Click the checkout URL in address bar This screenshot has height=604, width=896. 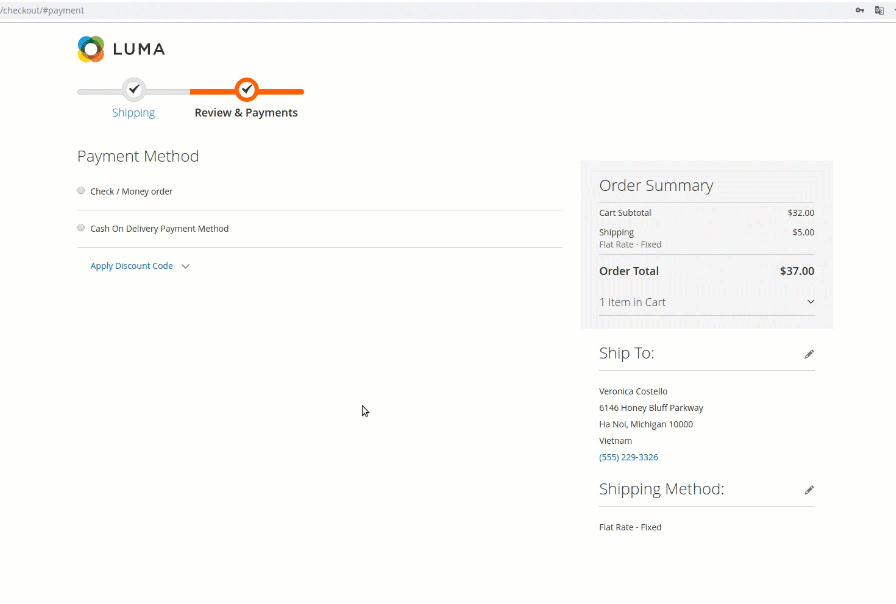42,10
